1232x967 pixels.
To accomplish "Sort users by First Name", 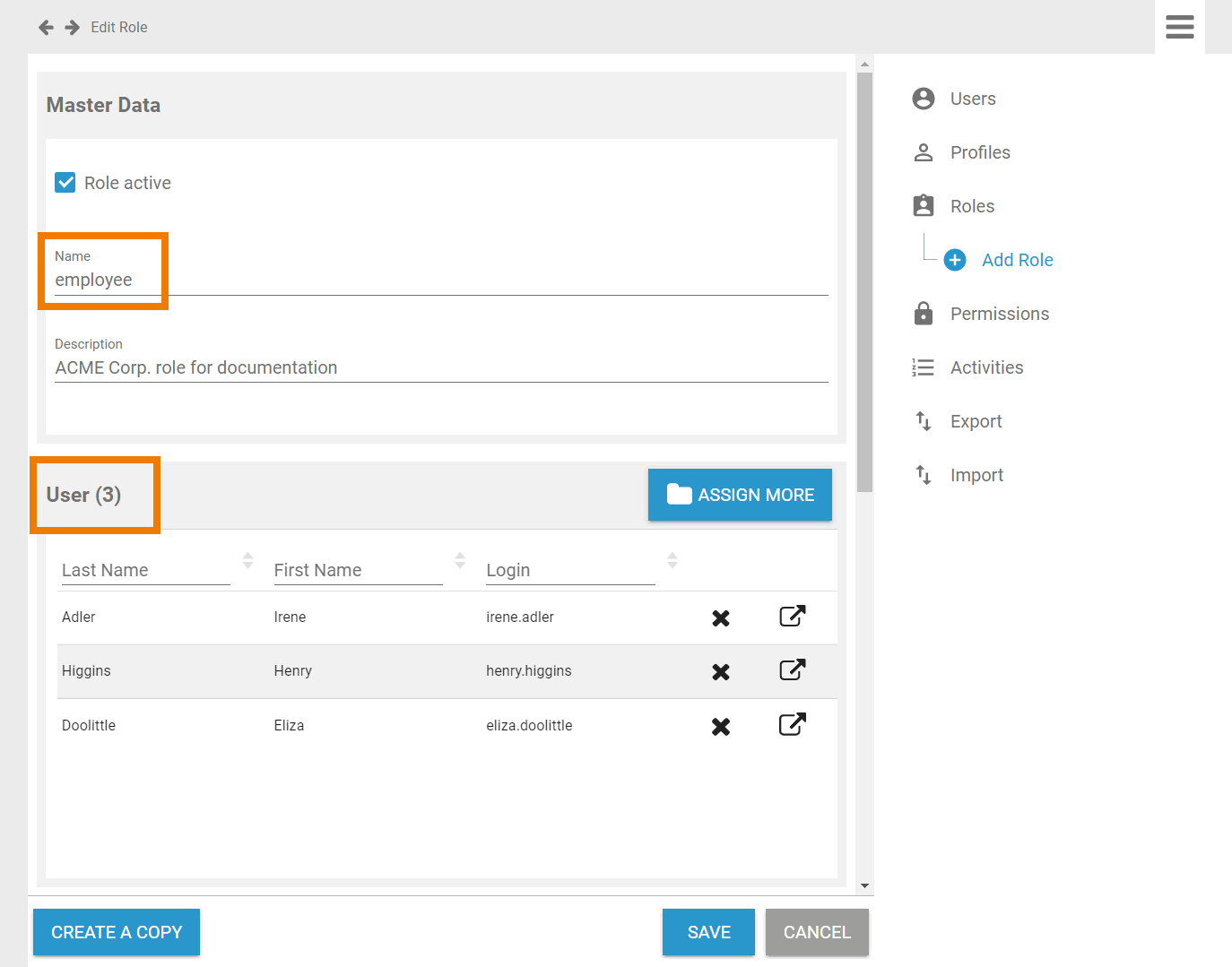I will [x=460, y=561].
